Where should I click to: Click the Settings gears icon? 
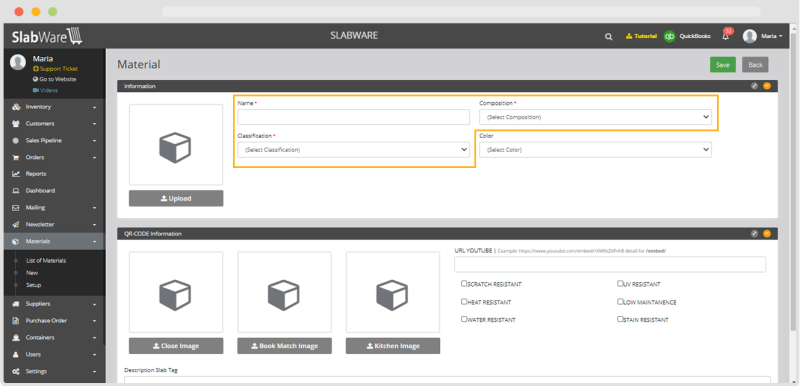(x=16, y=371)
